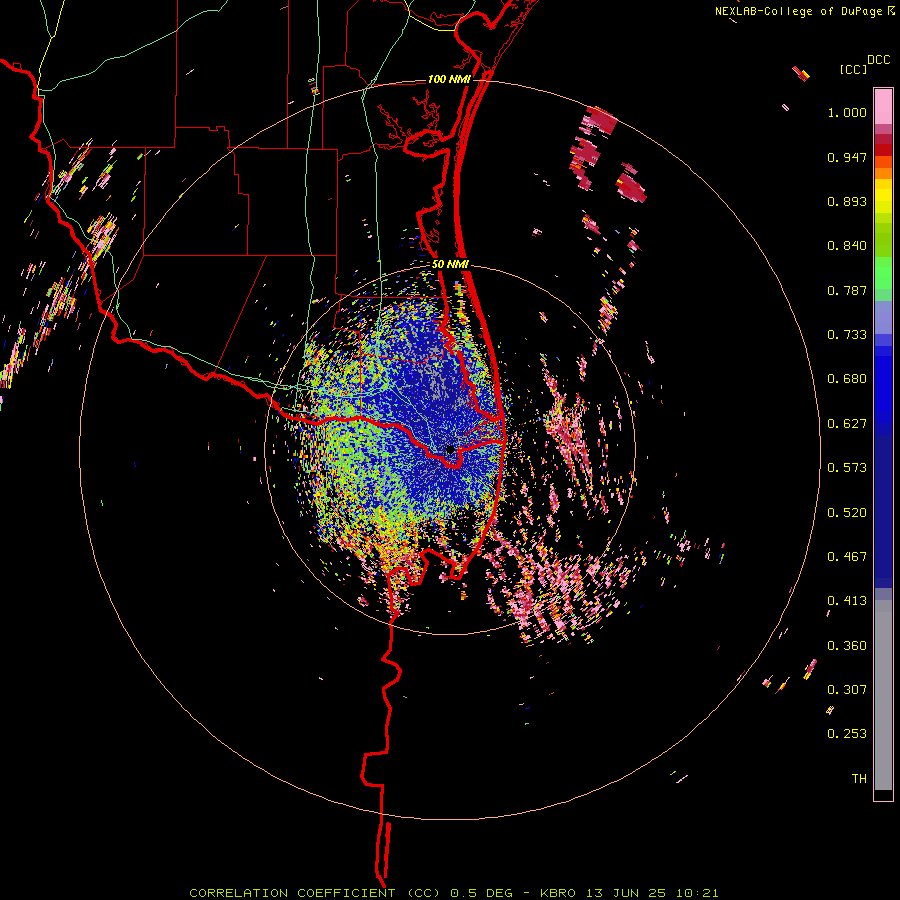Select the 0.520 scale value

[847, 513]
